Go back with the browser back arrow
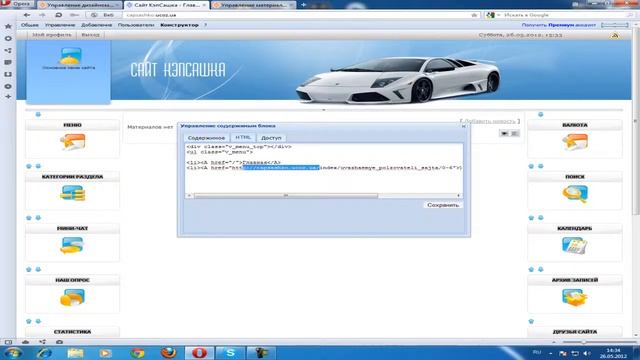The height and width of the screenshot is (360, 640). (x=27, y=15)
